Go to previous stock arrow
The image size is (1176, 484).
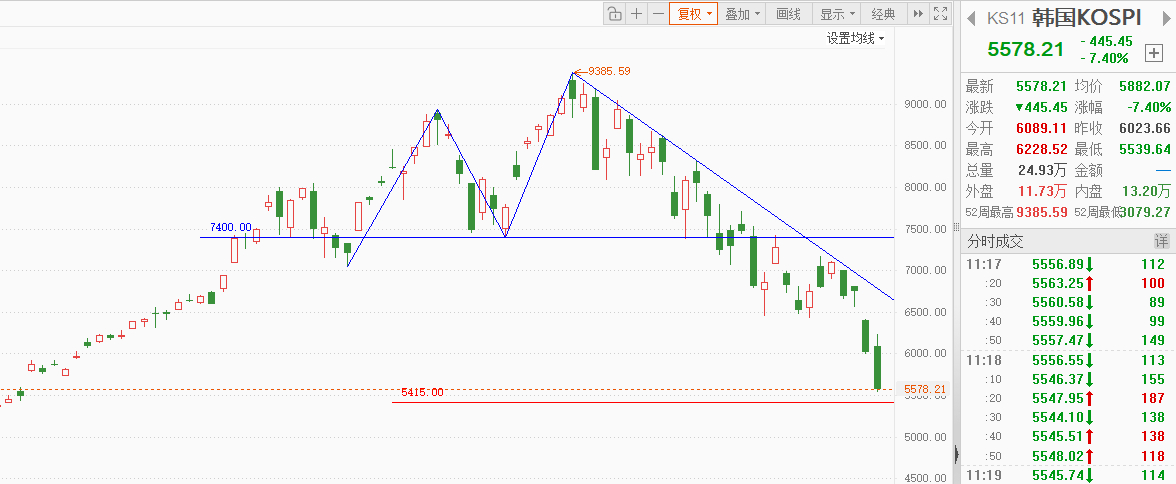971,17
